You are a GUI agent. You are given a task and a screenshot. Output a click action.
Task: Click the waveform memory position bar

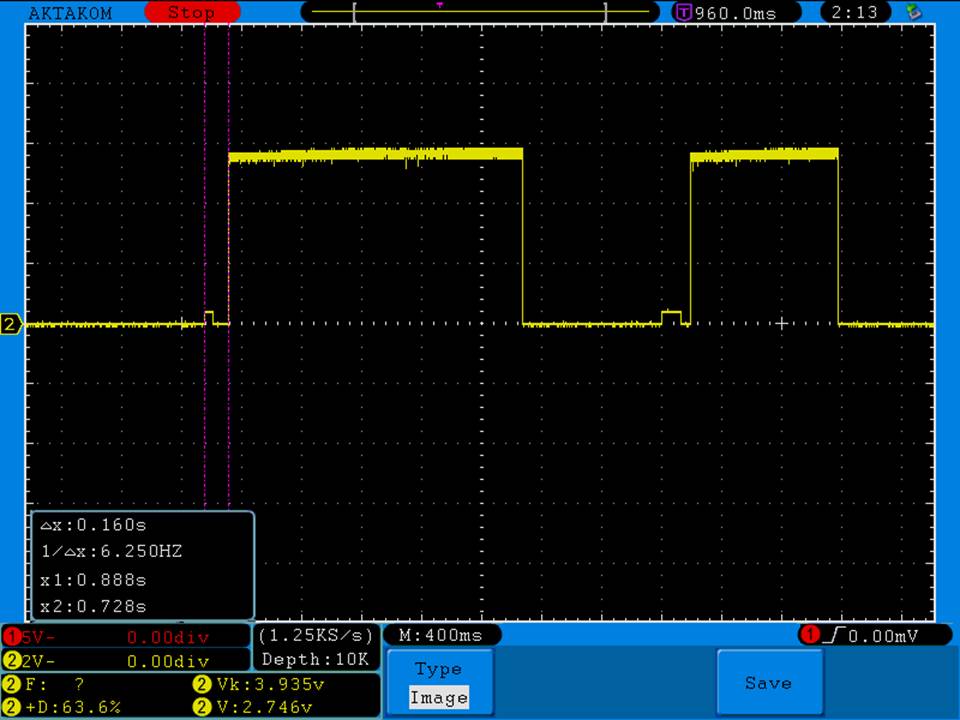tap(480, 12)
